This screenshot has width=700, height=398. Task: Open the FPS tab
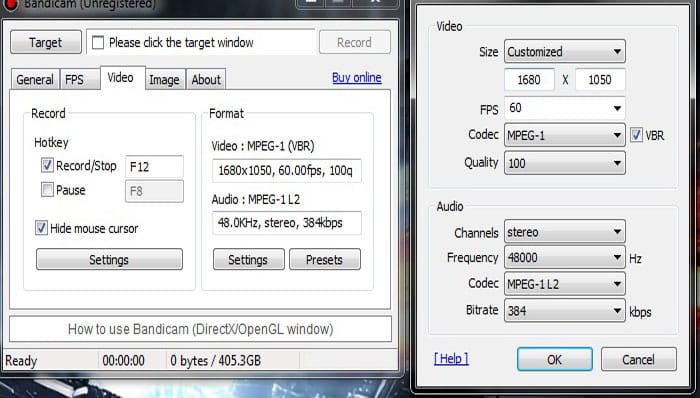(75, 79)
